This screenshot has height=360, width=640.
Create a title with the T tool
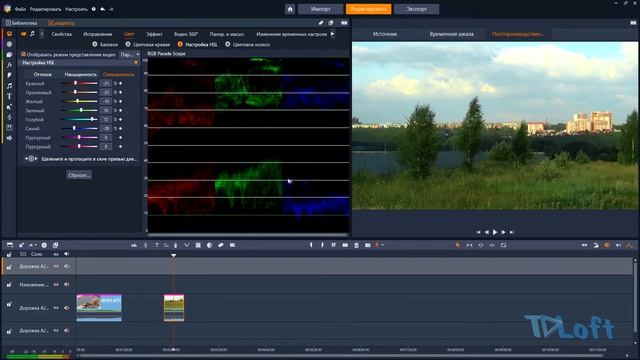click(x=157, y=245)
